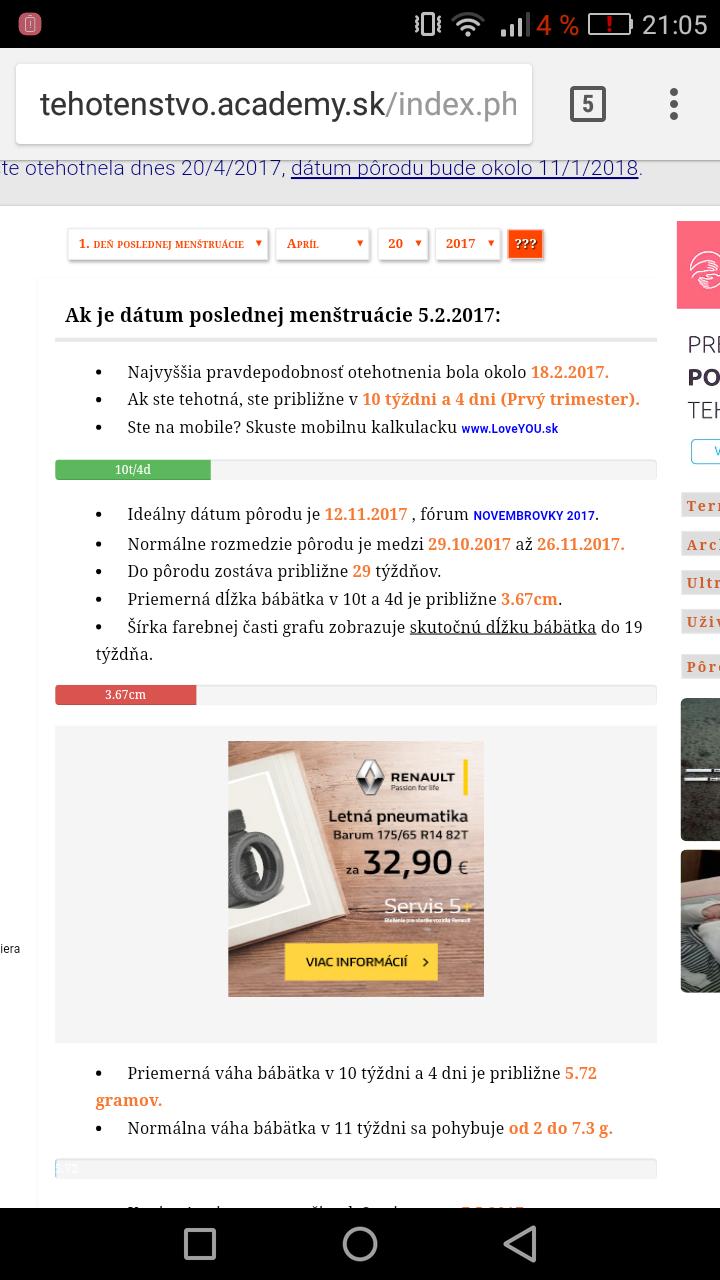Viewport: 720px width, 1280px height.
Task: Click the green 10t/4d progress bar
Action: (133, 470)
